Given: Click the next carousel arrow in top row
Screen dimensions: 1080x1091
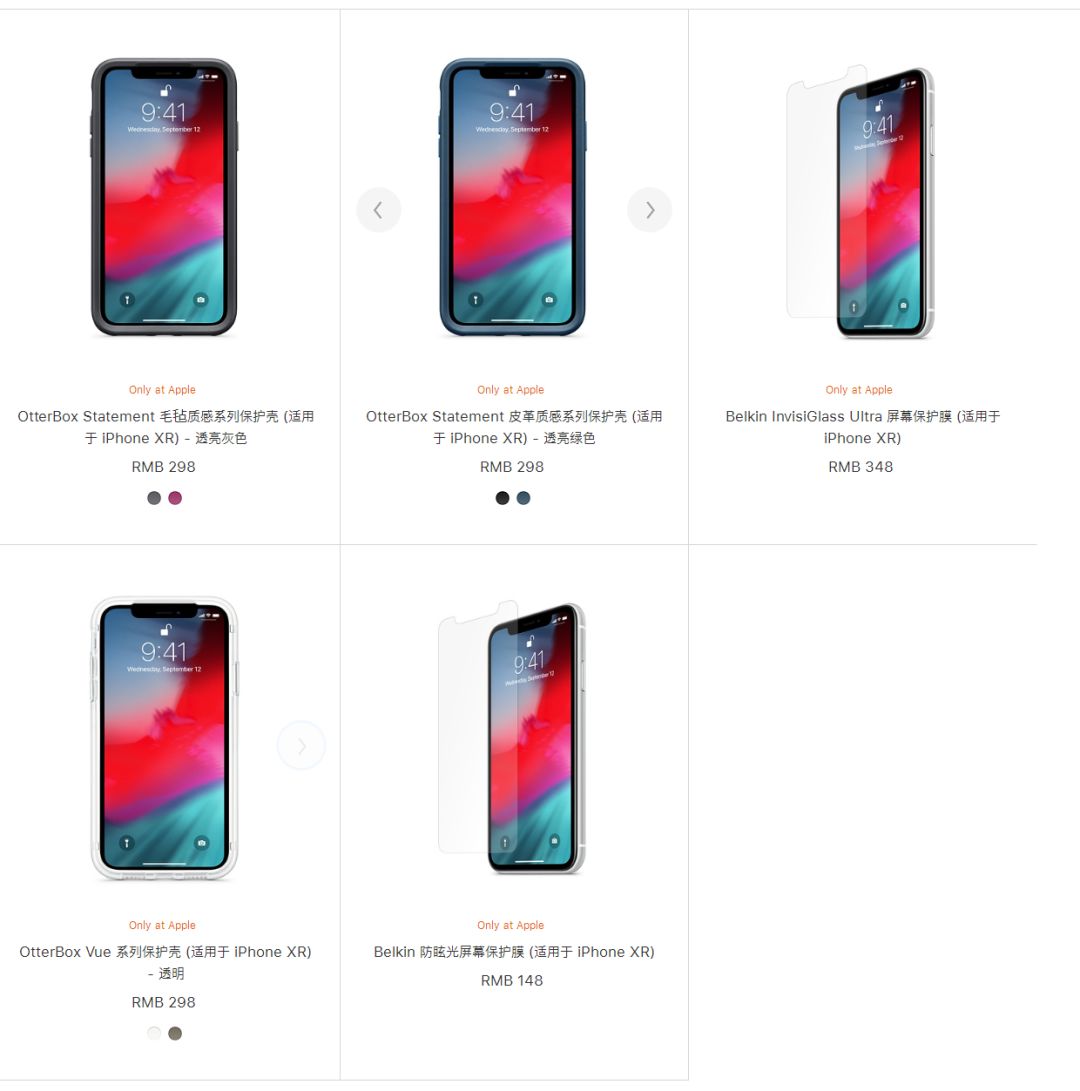Looking at the screenshot, I should tap(650, 209).
